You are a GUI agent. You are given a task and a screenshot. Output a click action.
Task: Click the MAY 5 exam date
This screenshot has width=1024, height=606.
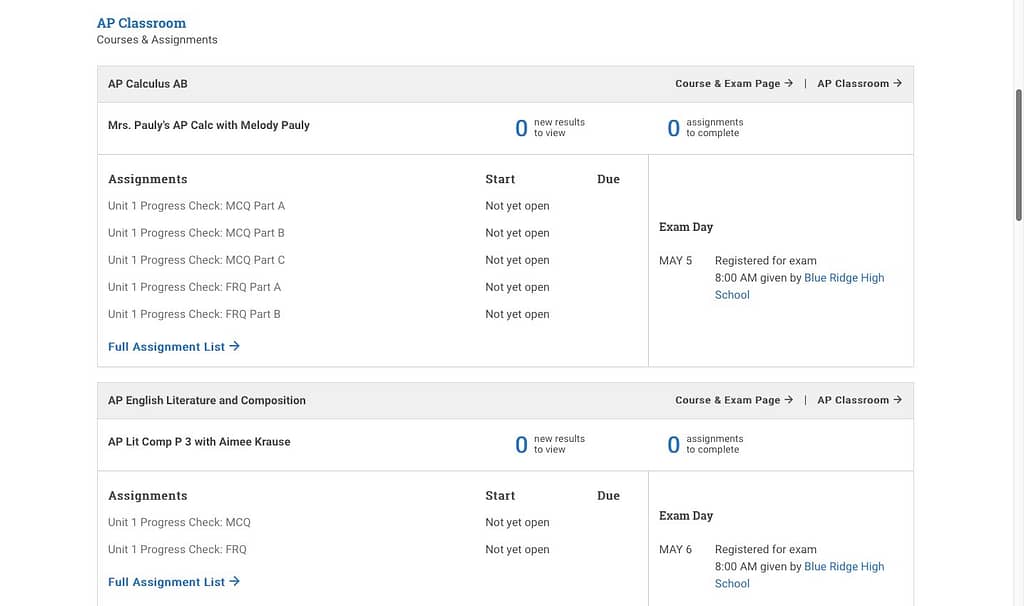675,261
